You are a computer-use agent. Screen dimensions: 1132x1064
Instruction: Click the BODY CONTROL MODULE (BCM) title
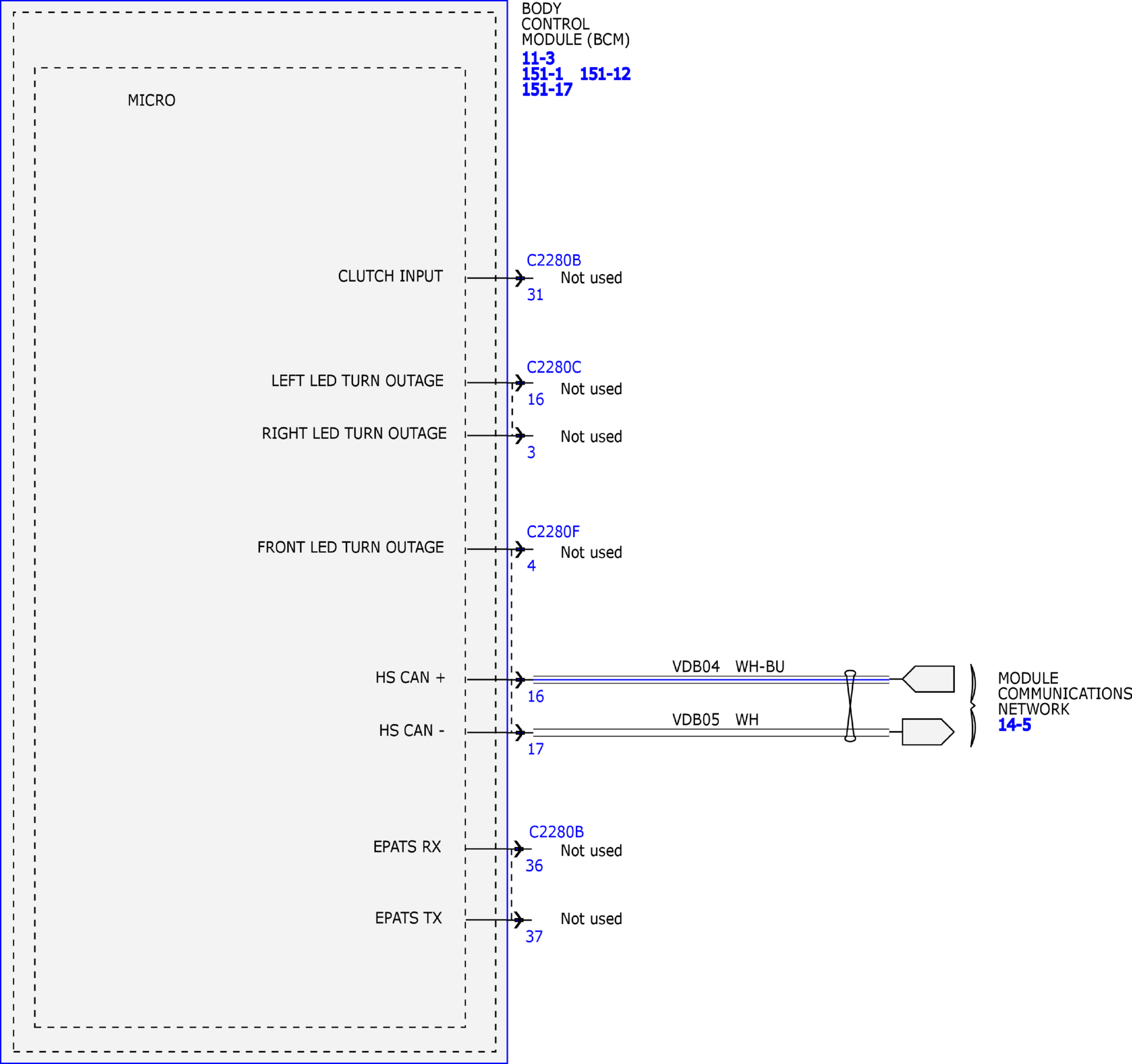tap(575, 24)
